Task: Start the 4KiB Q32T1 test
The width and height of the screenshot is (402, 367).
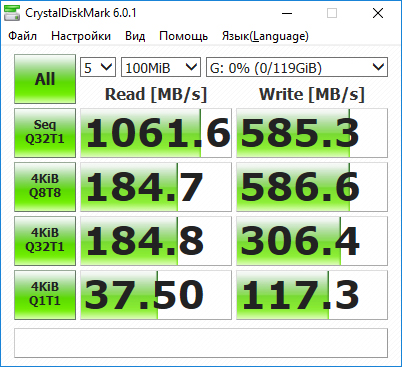Action: tap(45, 241)
